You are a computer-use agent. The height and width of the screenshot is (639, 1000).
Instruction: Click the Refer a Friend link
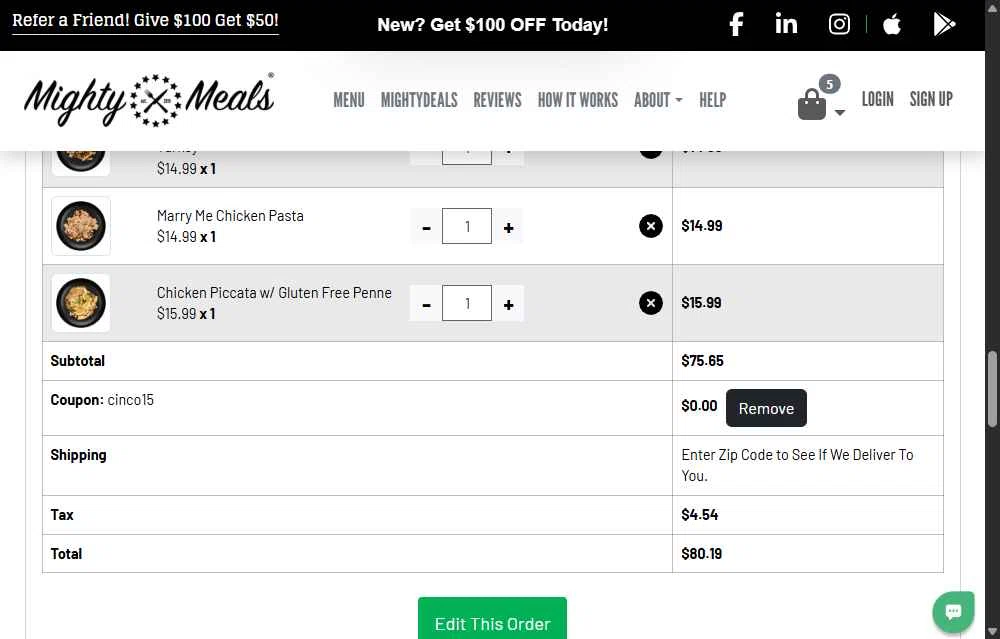coord(145,20)
